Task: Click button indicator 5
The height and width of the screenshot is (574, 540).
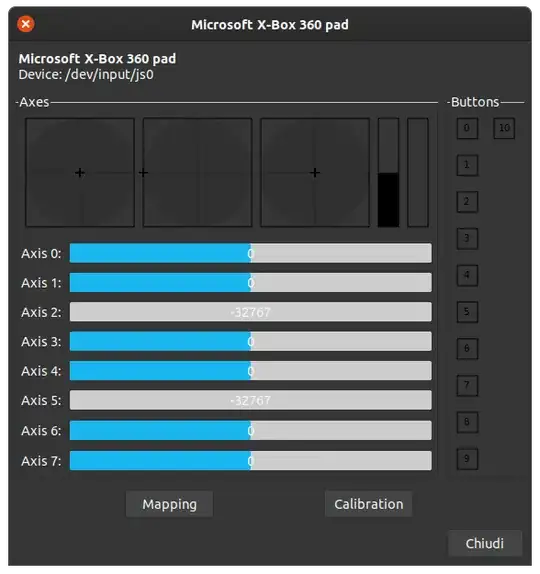Action: tap(467, 312)
